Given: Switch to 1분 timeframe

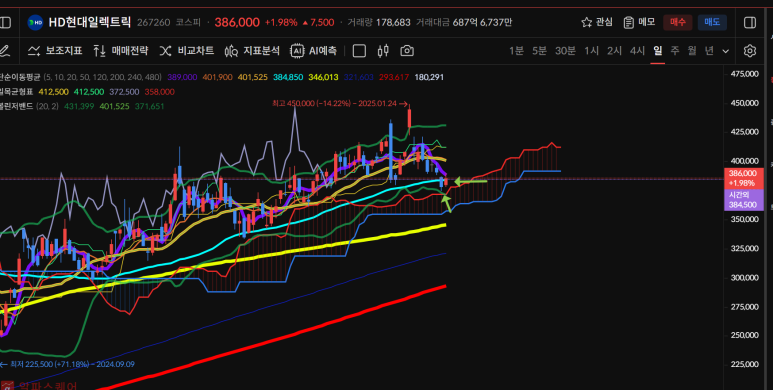Looking at the screenshot, I should coord(516,51).
